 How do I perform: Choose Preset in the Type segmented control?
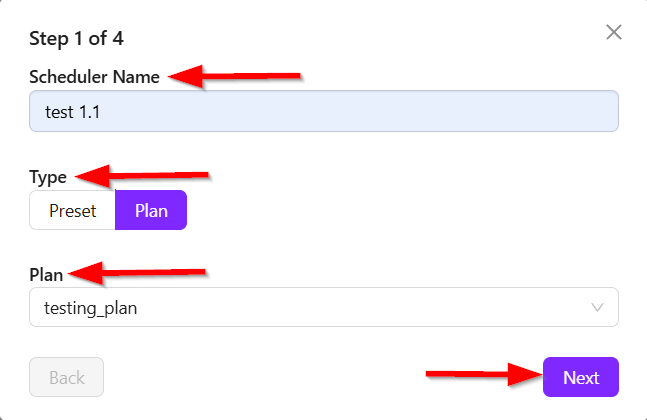coord(73,211)
